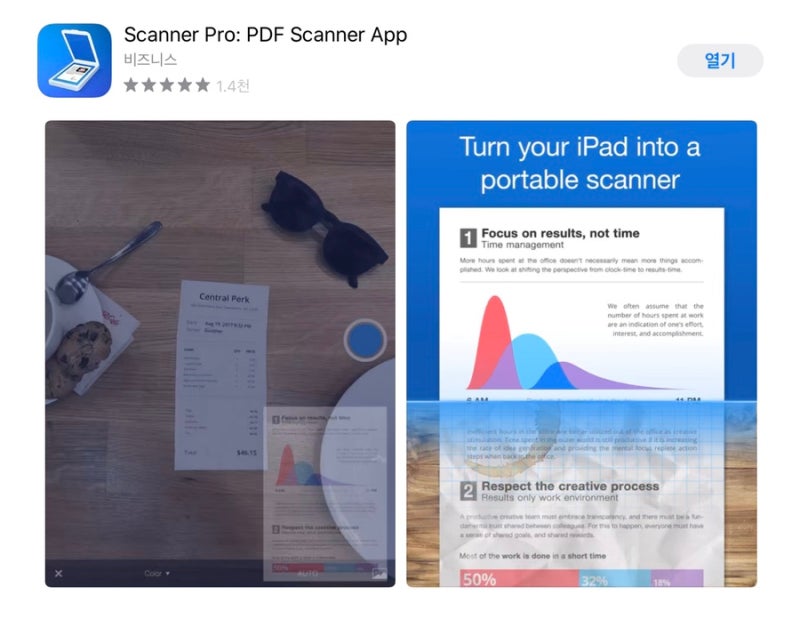
Task: Toggle the AUTO capture mode
Action: [308, 574]
